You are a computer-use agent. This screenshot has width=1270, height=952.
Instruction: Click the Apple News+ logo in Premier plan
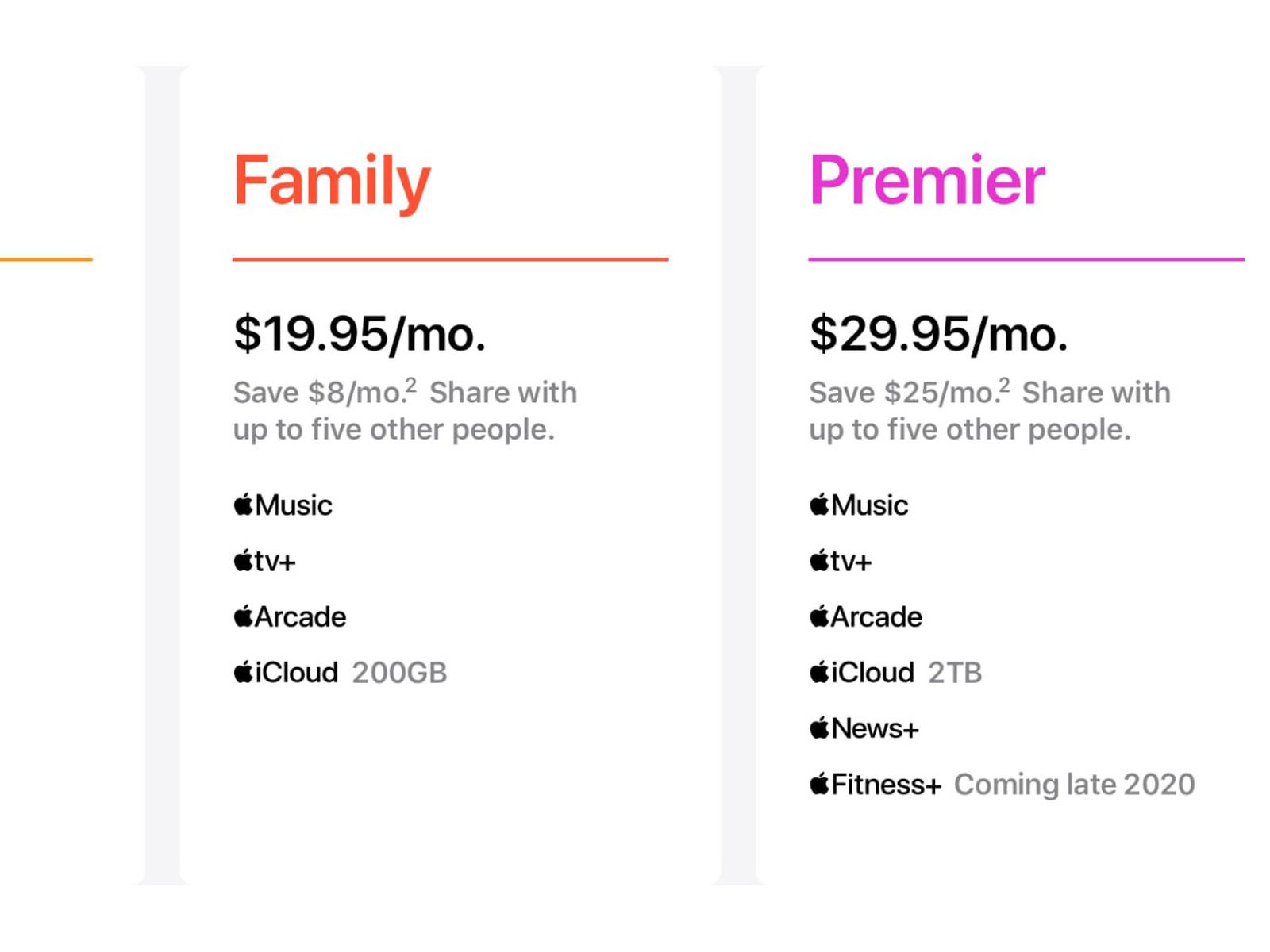[x=864, y=728]
